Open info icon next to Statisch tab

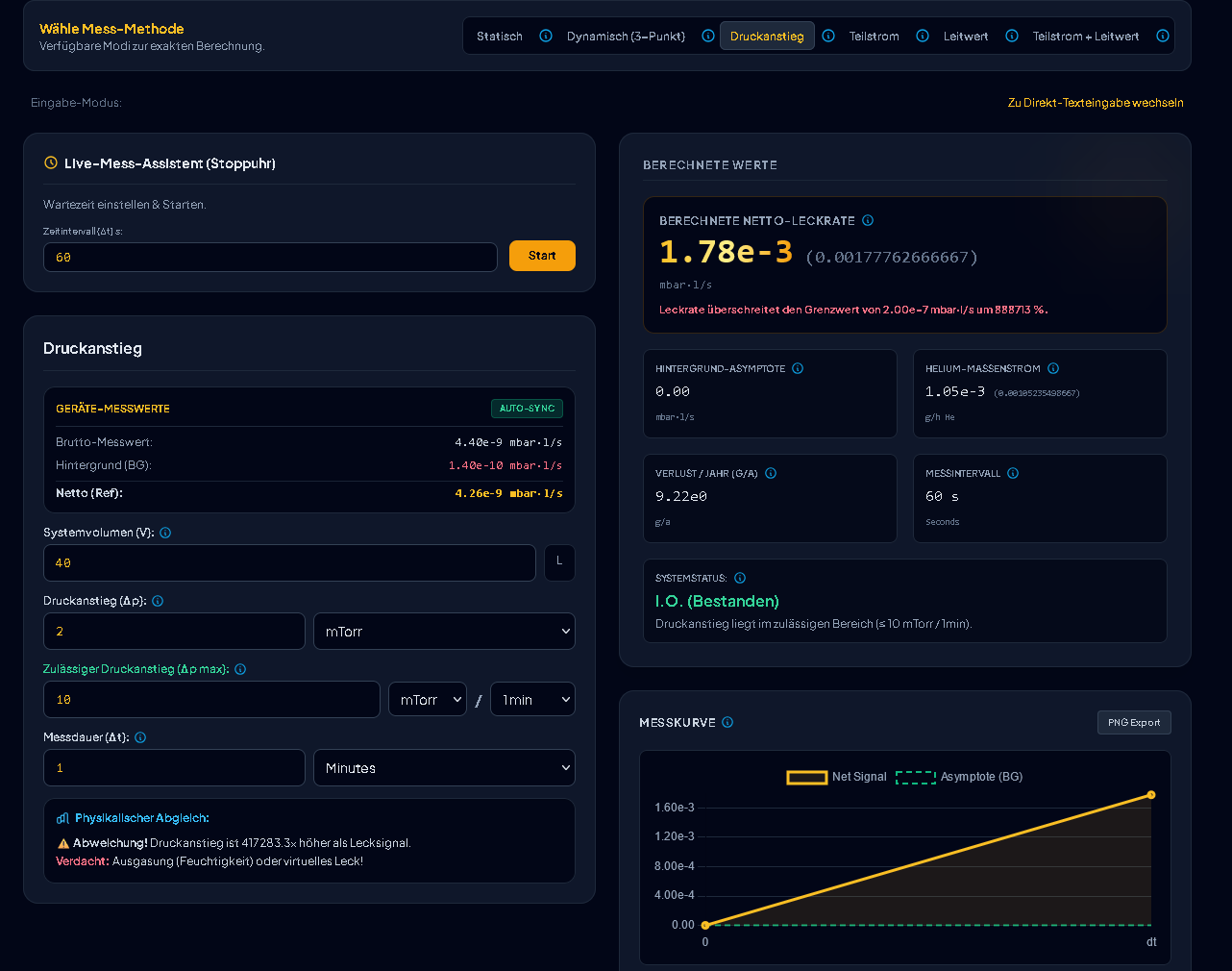tap(546, 37)
